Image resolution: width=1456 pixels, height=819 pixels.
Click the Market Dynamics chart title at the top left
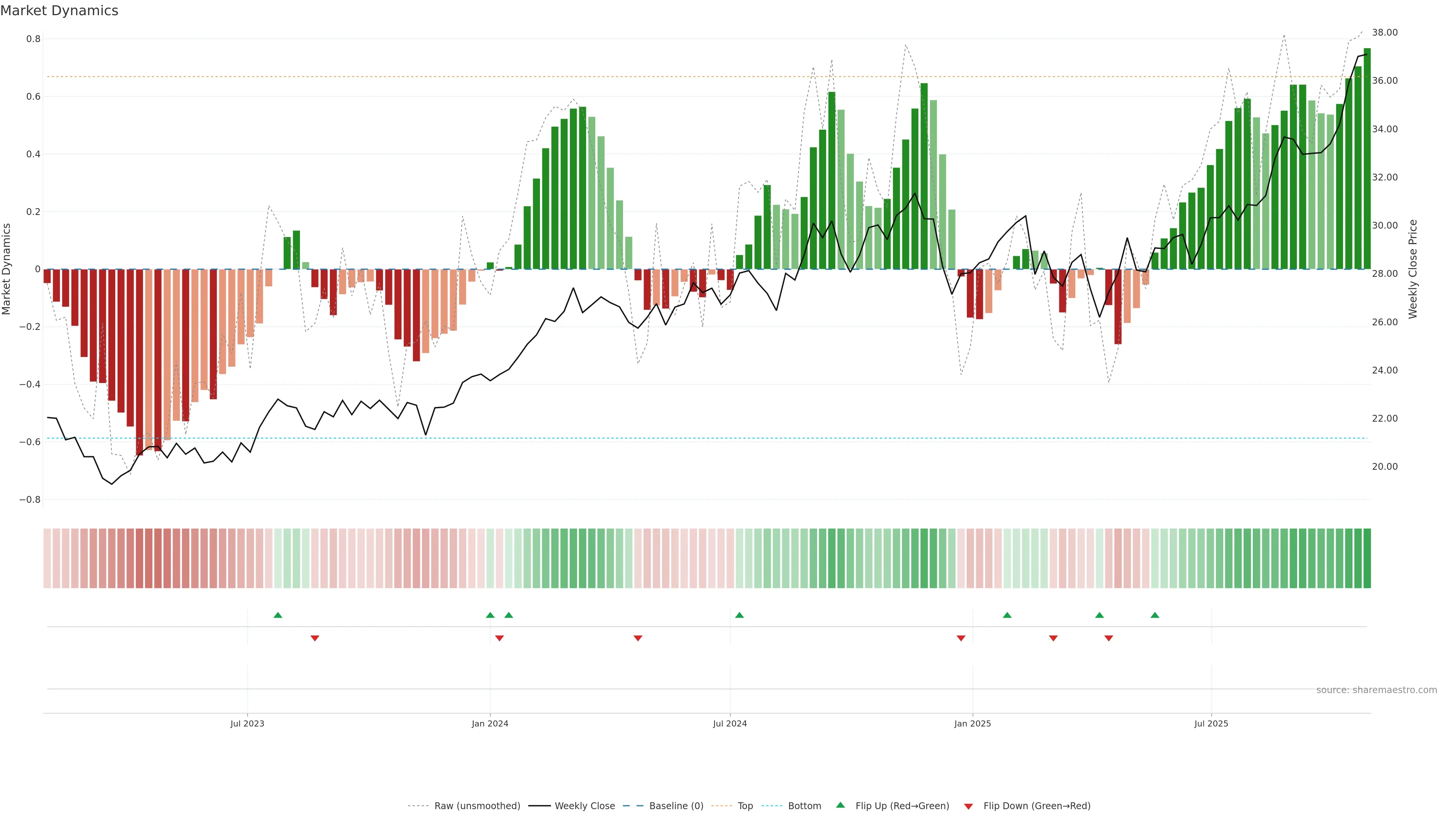60,11
